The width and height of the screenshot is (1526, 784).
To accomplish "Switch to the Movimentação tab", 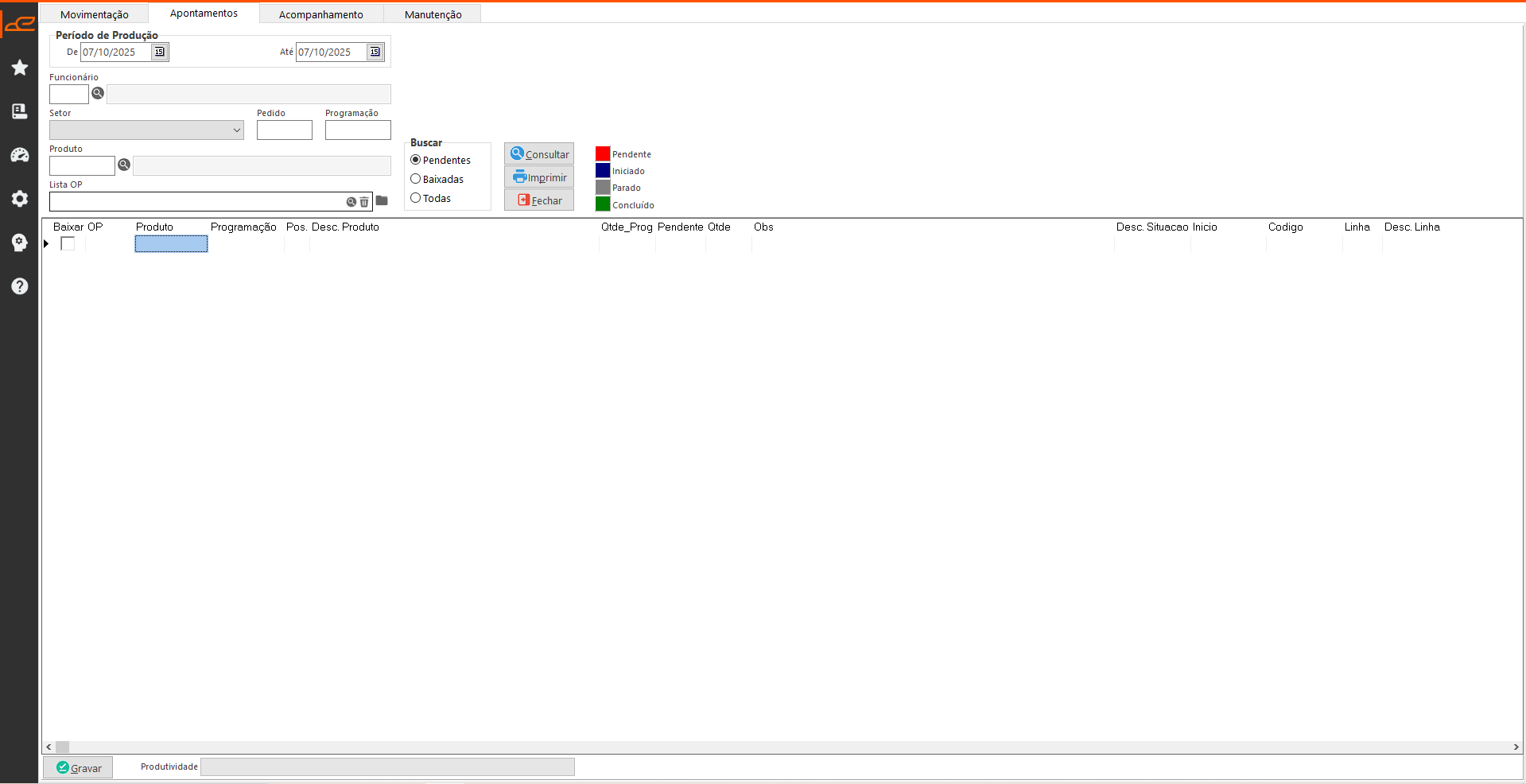I will point(94,14).
